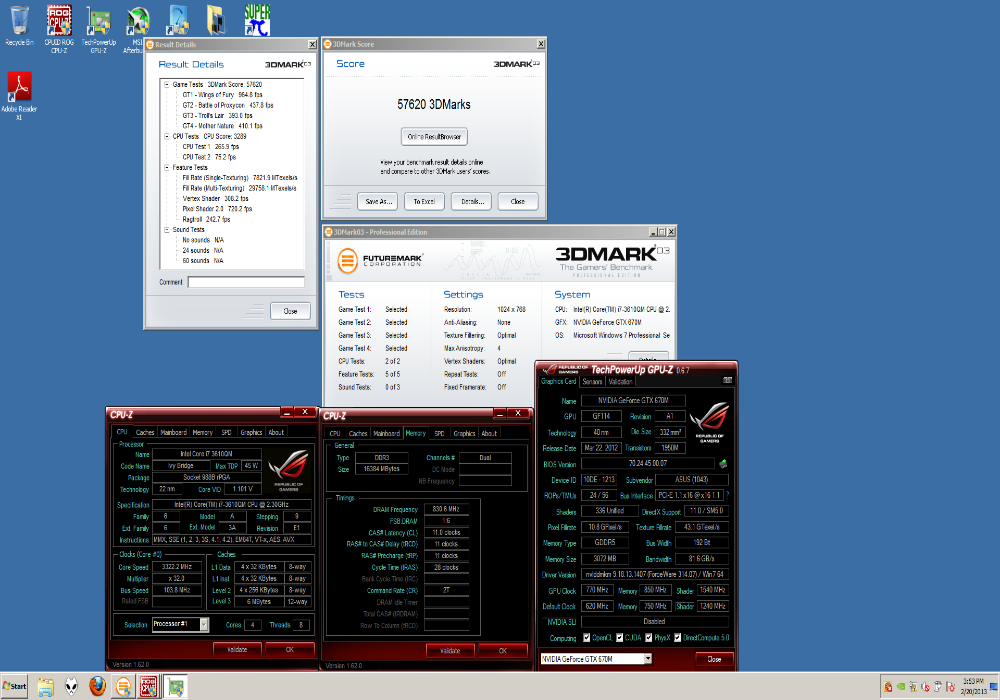This screenshot has width=1000, height=700.
Task: Launch TechPowerUp GPU-Z desktop shortcut
Action: coord(98,29)
